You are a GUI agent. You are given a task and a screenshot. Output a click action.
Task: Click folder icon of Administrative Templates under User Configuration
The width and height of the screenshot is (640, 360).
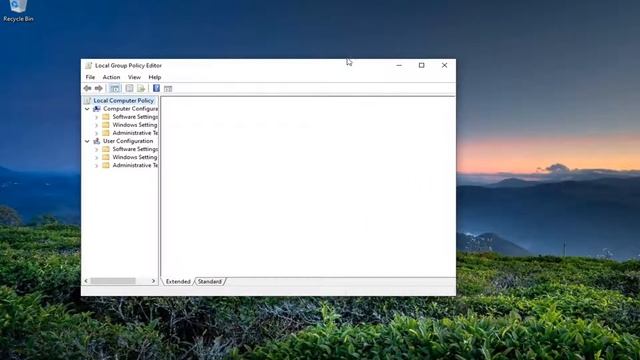106,165
